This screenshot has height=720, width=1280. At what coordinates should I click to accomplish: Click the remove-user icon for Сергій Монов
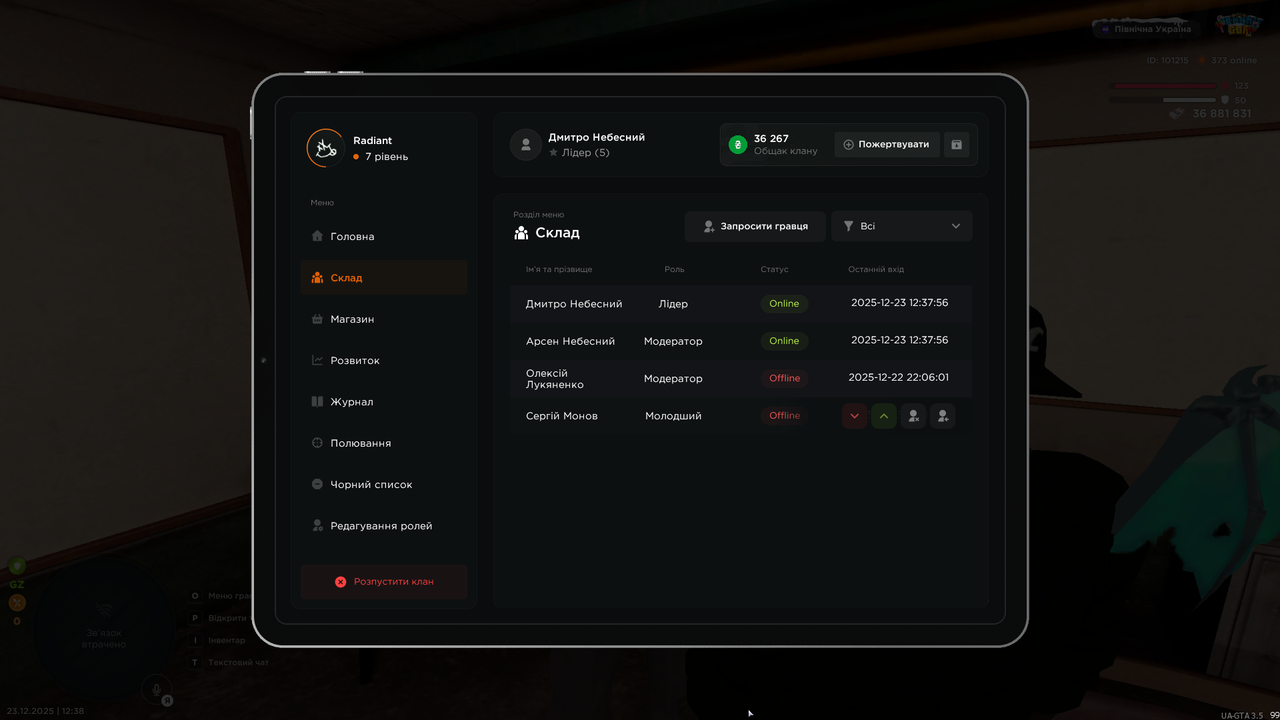click(x=913, y=416)
